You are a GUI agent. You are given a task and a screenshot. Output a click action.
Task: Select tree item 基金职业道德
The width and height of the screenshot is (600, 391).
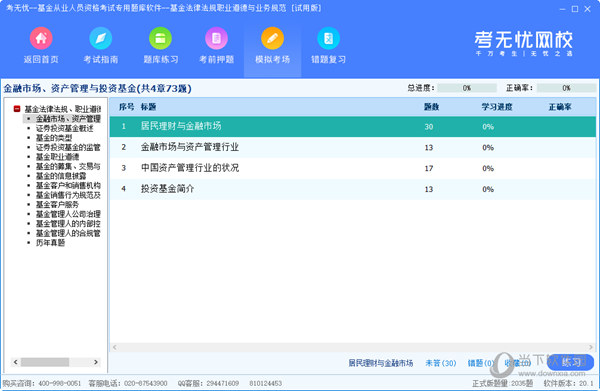tap(57, 157)
